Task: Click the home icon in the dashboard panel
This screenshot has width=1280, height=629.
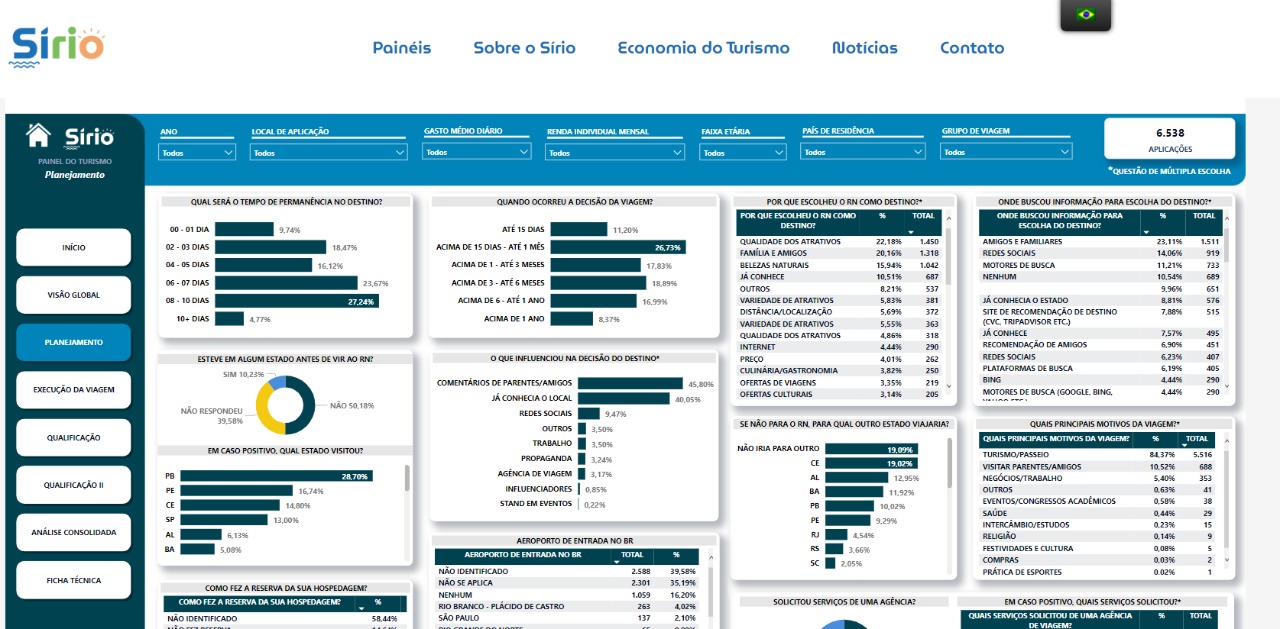Action: point(39,134)
